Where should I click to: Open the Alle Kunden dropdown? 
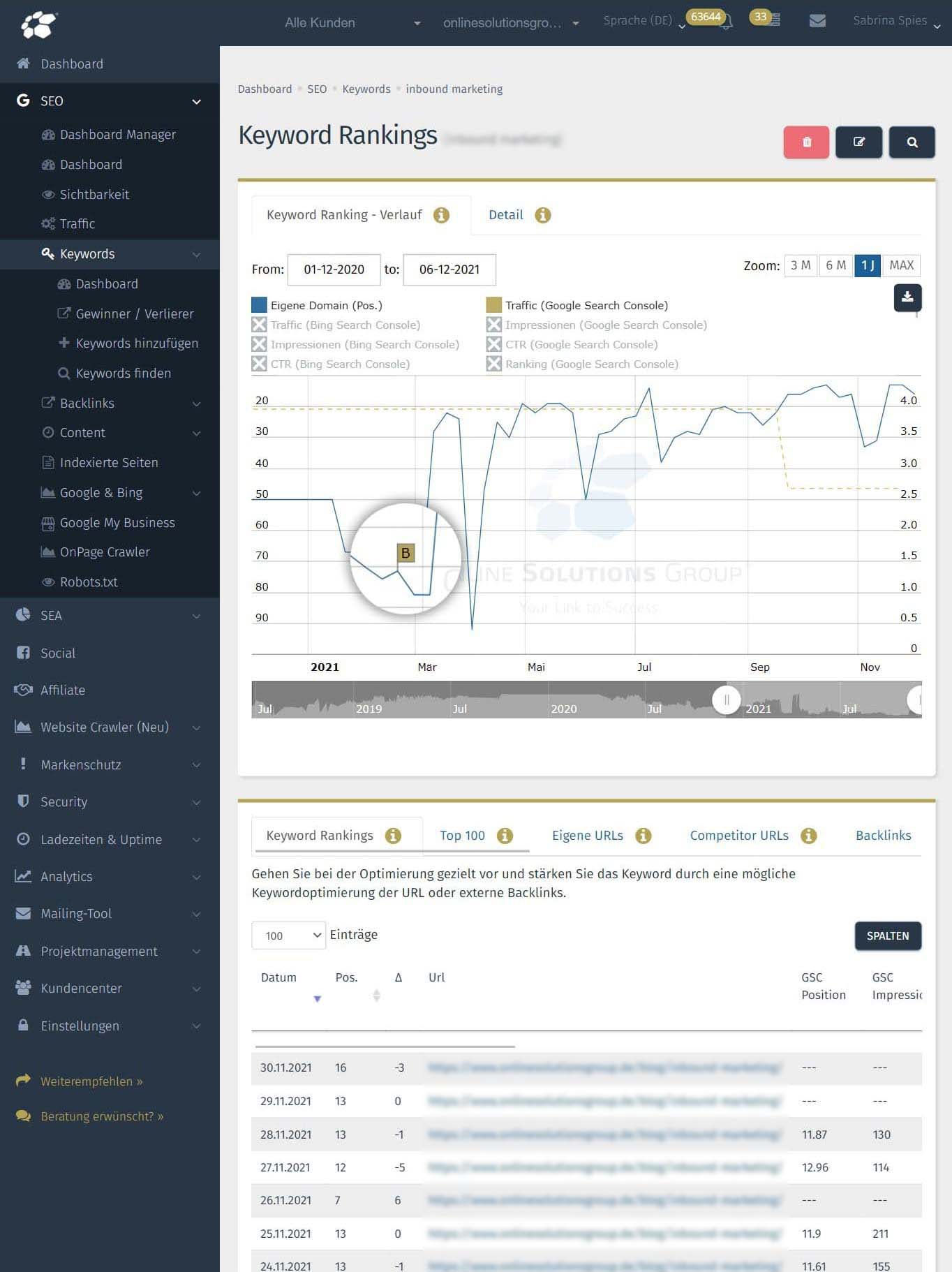(x=352, y=22)
